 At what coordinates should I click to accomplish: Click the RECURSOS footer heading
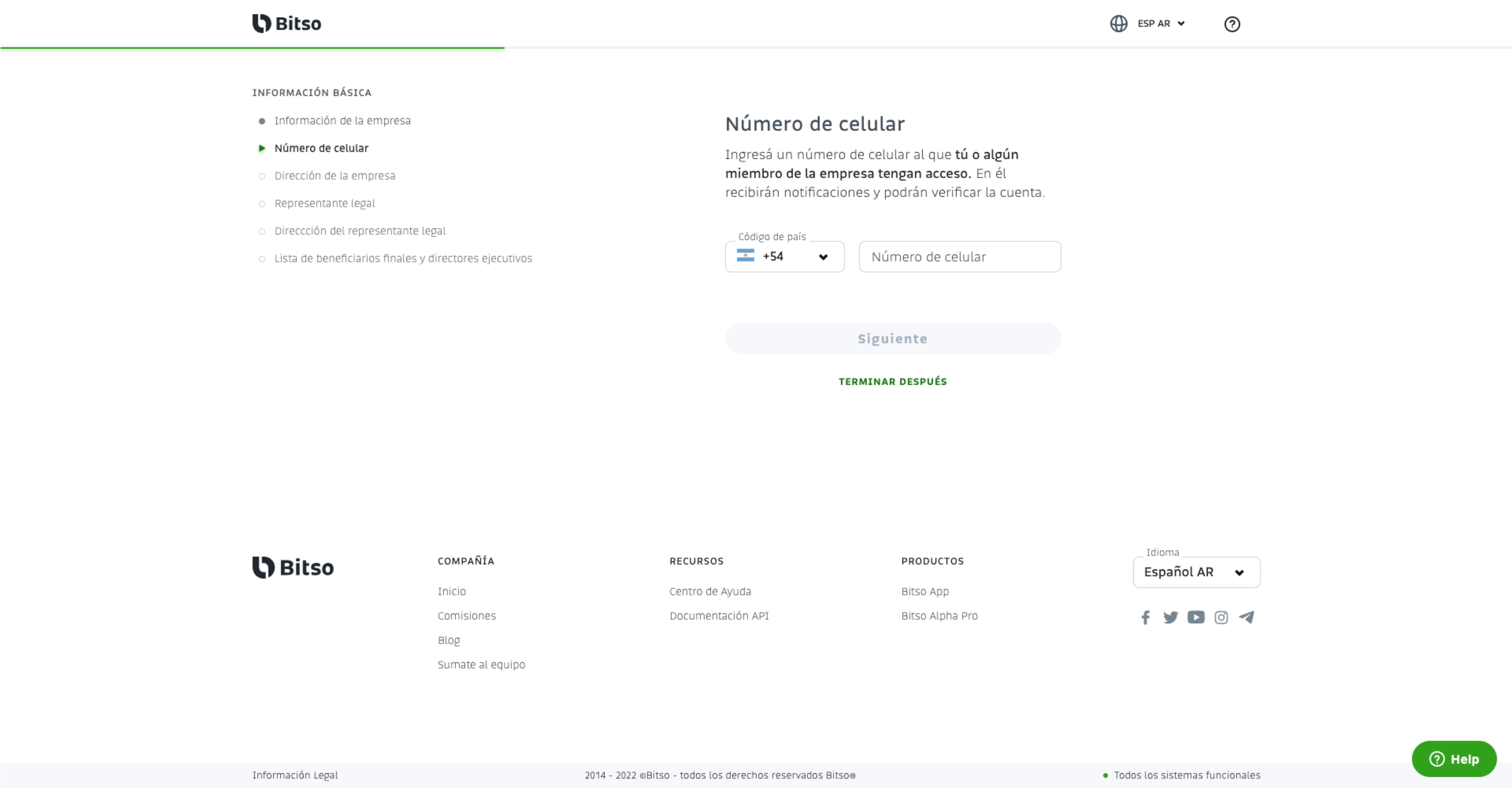696,561
